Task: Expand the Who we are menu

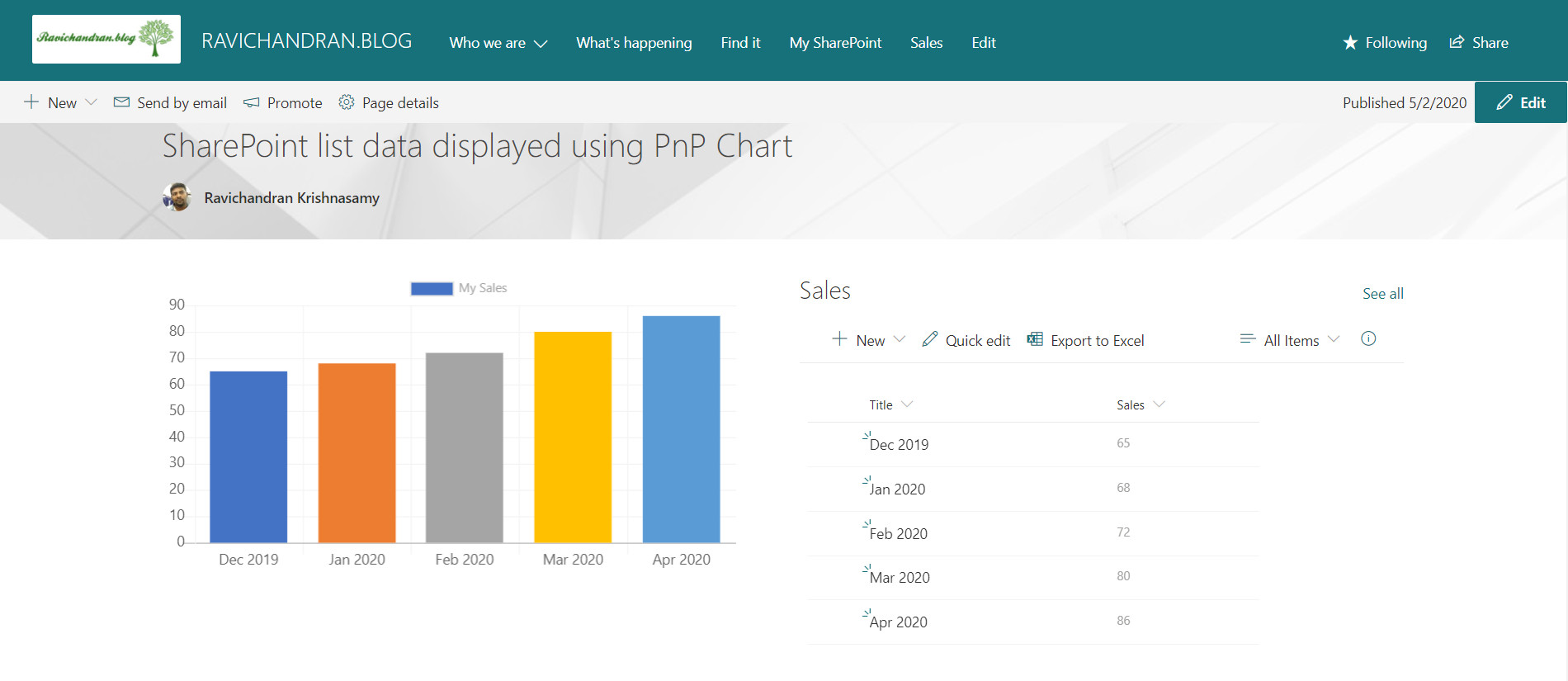Action: [x=498, y=43]
